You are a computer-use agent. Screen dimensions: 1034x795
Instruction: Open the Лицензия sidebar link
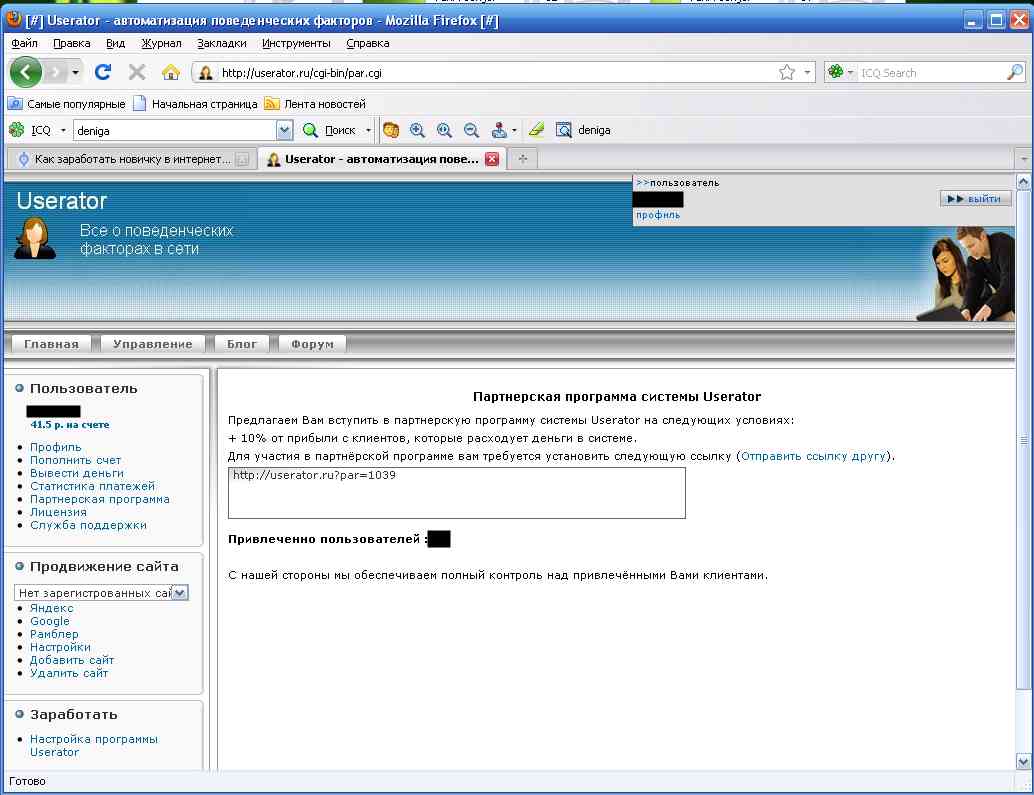58,512
